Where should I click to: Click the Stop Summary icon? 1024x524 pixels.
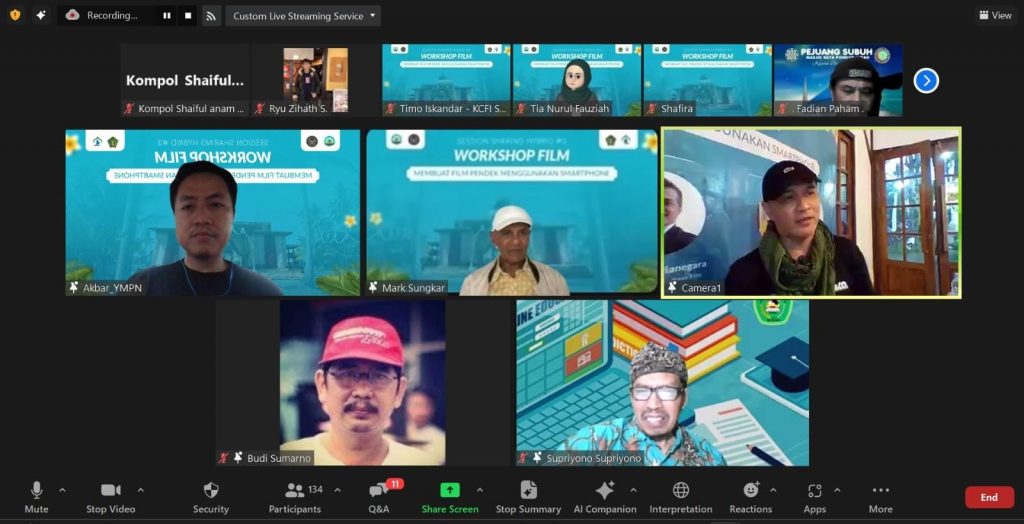click(528, 490)
